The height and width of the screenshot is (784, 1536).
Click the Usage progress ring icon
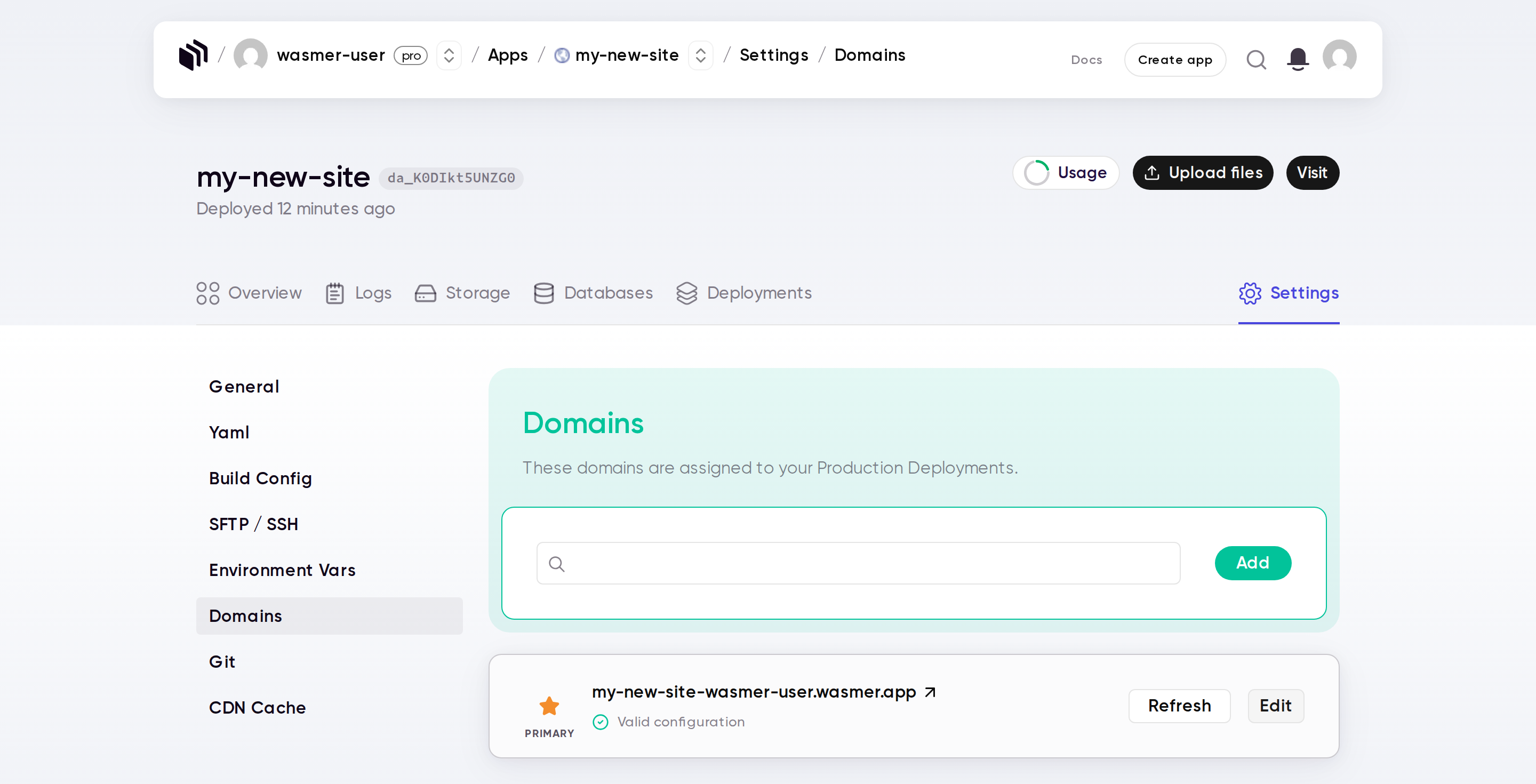(1036, 173)
